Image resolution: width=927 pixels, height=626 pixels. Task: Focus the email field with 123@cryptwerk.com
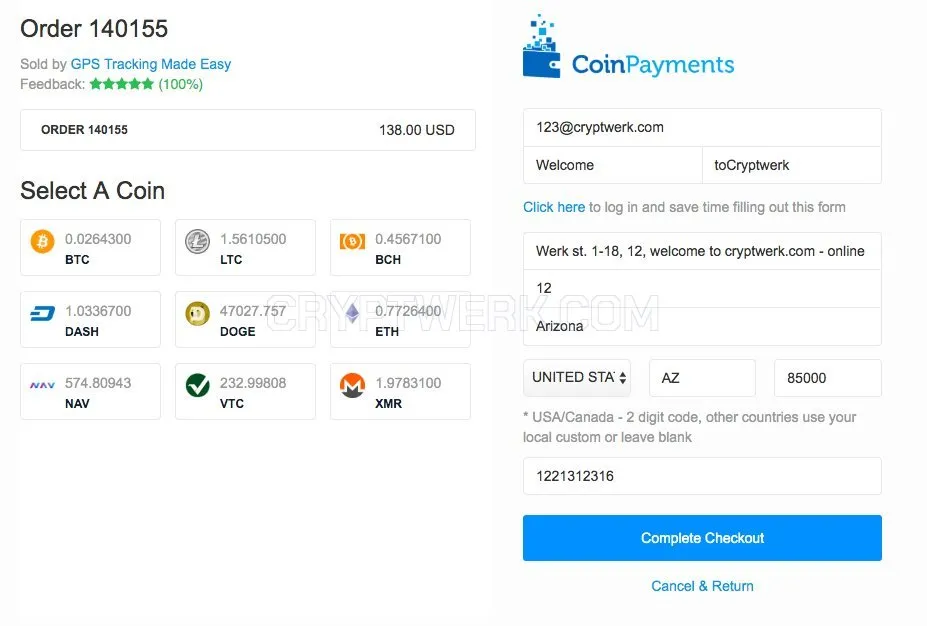tap(702, 128)
